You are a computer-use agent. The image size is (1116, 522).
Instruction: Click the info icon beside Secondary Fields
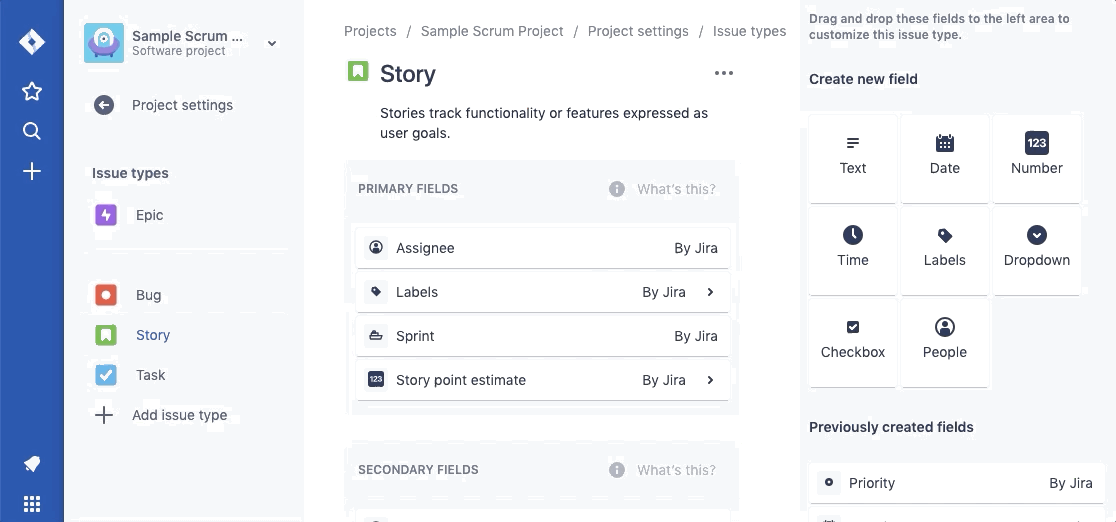pyautogui.click(x=617, y=470)
